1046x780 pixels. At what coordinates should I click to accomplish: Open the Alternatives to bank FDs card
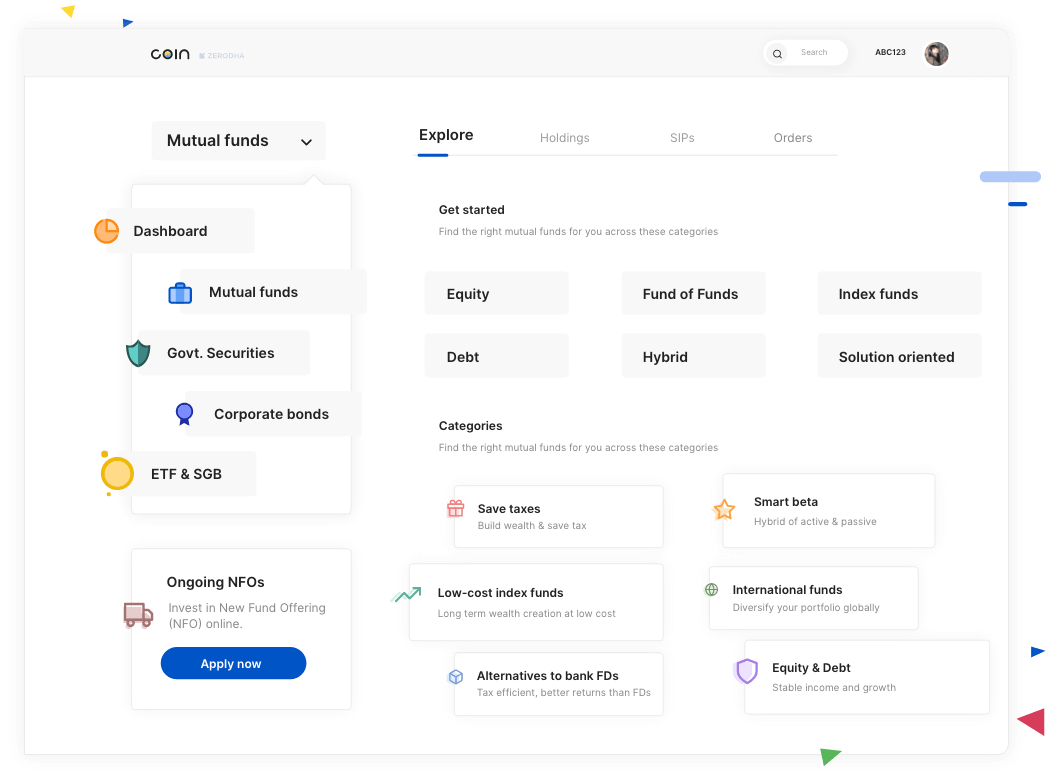click(558, 684)
